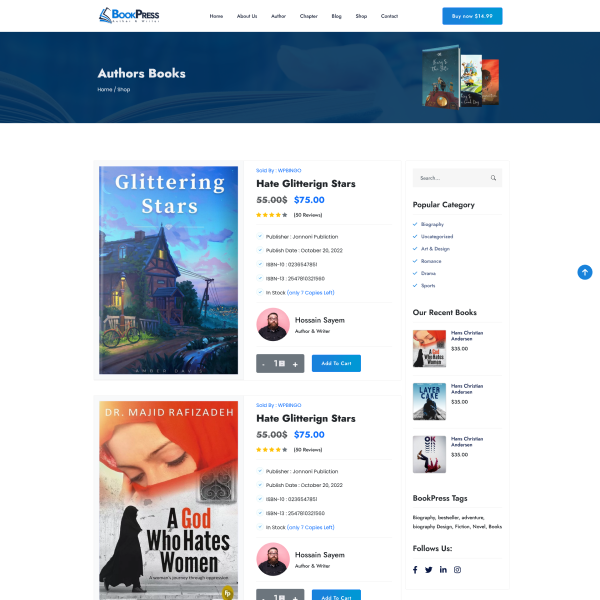This screenshot has height=600, width=600.
Task: Open the Shop menu item
Action: [361, 16]
